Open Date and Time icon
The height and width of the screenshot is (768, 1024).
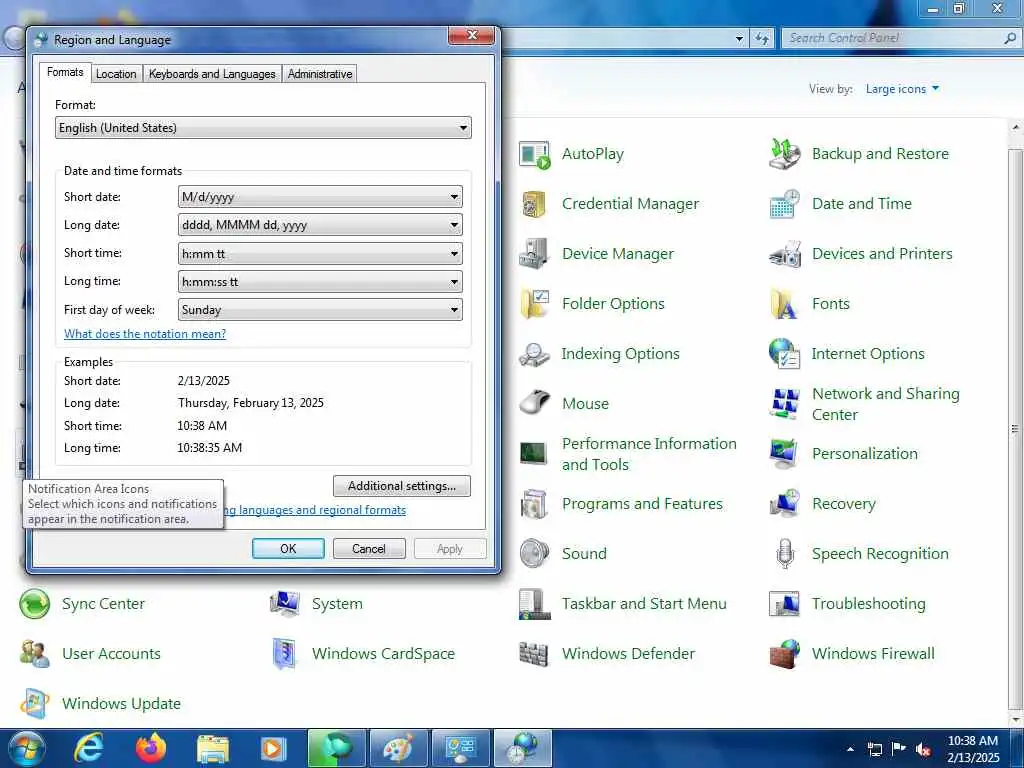784,204
